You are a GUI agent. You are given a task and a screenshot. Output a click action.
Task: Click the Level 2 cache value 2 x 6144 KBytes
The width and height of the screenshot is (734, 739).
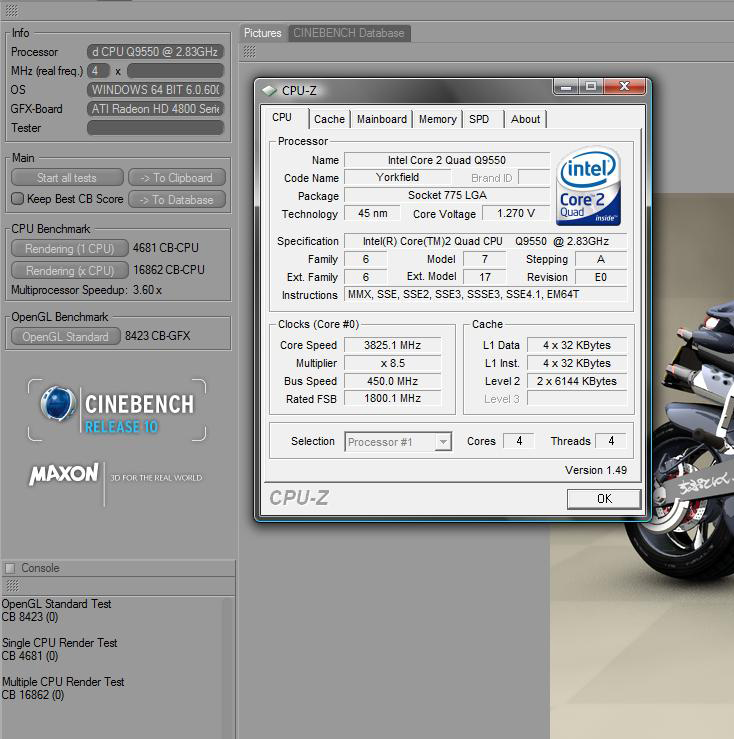(x=577, y=381)
